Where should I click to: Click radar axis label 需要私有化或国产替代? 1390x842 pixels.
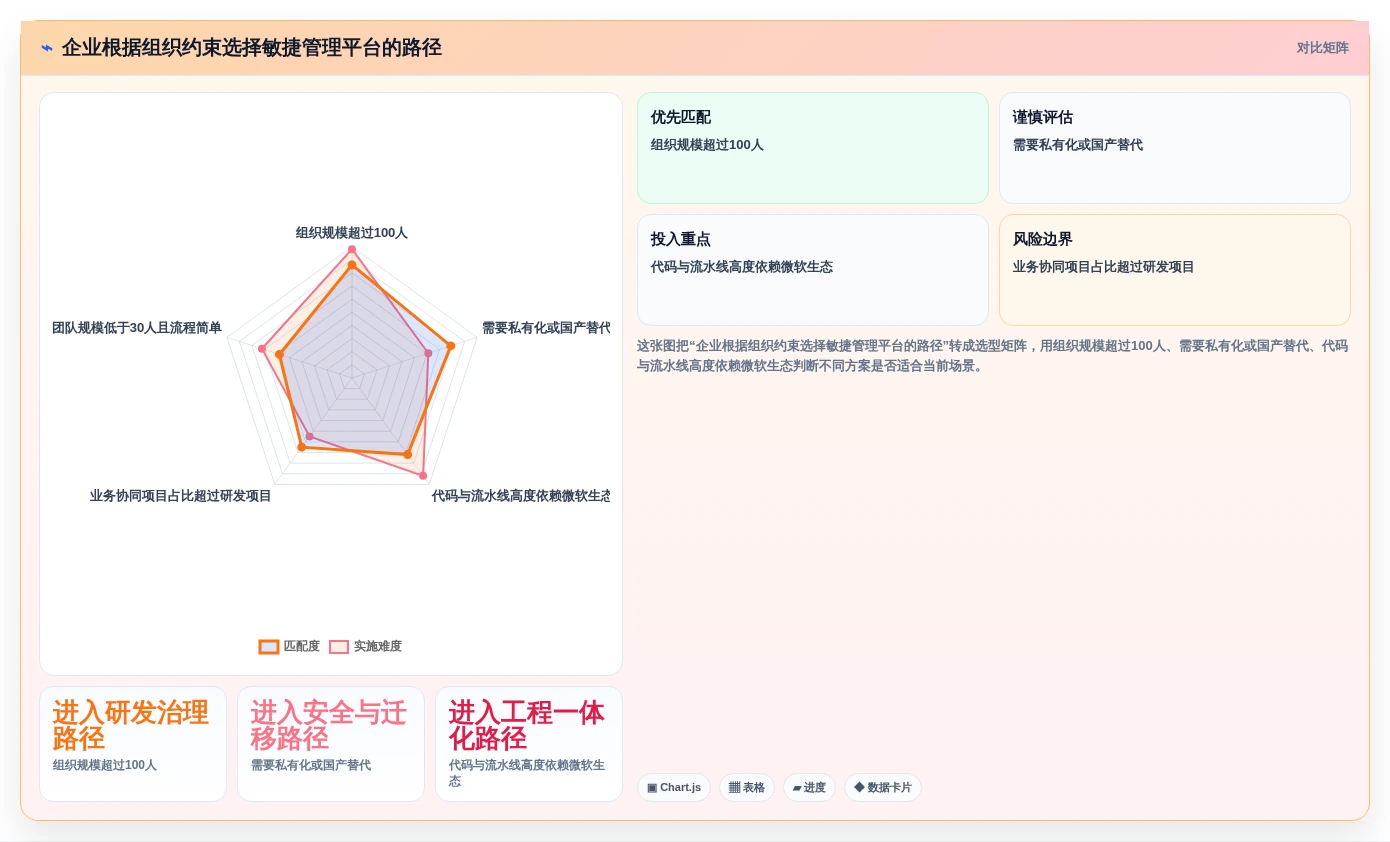coord(546,328)
